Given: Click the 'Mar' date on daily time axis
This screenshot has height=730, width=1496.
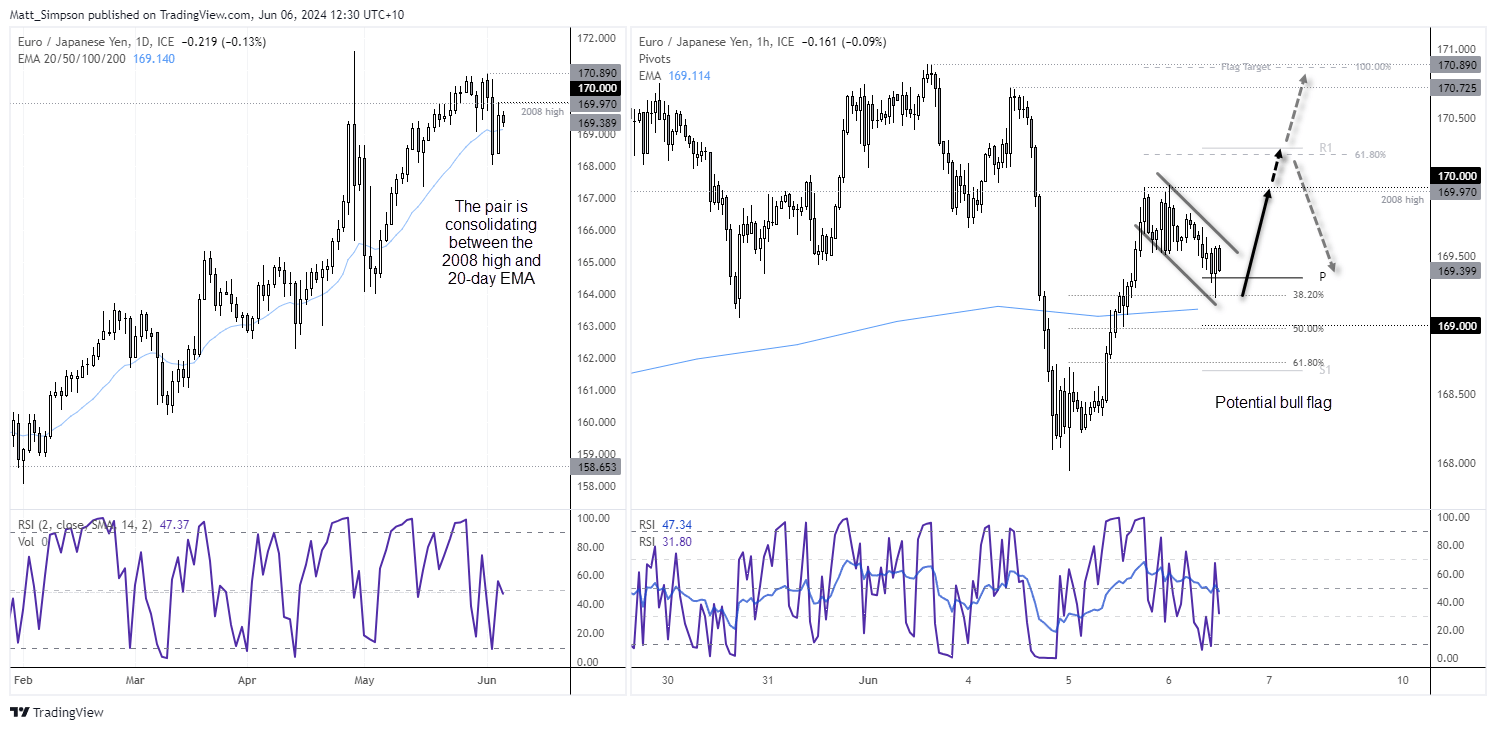Looking at the screenshot, I should (135, 680).
